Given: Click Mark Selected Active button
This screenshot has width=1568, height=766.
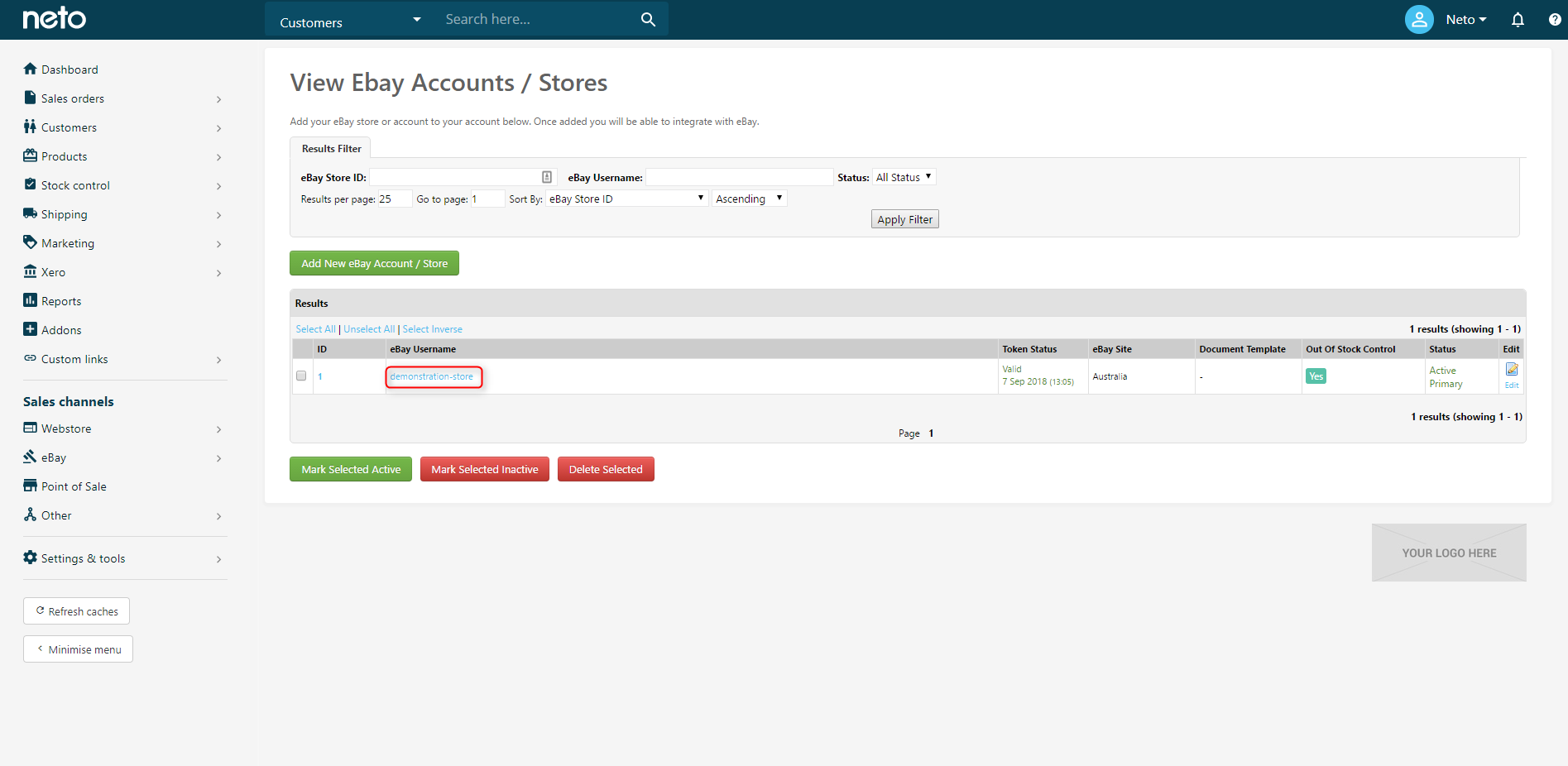Looking at the screenshot, I should 351,469.
